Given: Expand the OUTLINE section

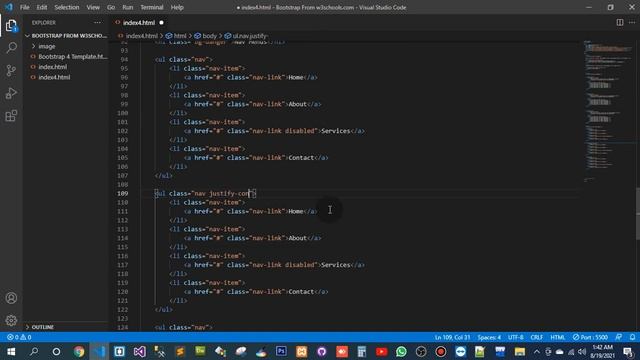Looking at the screenshot, I should 43,327.
